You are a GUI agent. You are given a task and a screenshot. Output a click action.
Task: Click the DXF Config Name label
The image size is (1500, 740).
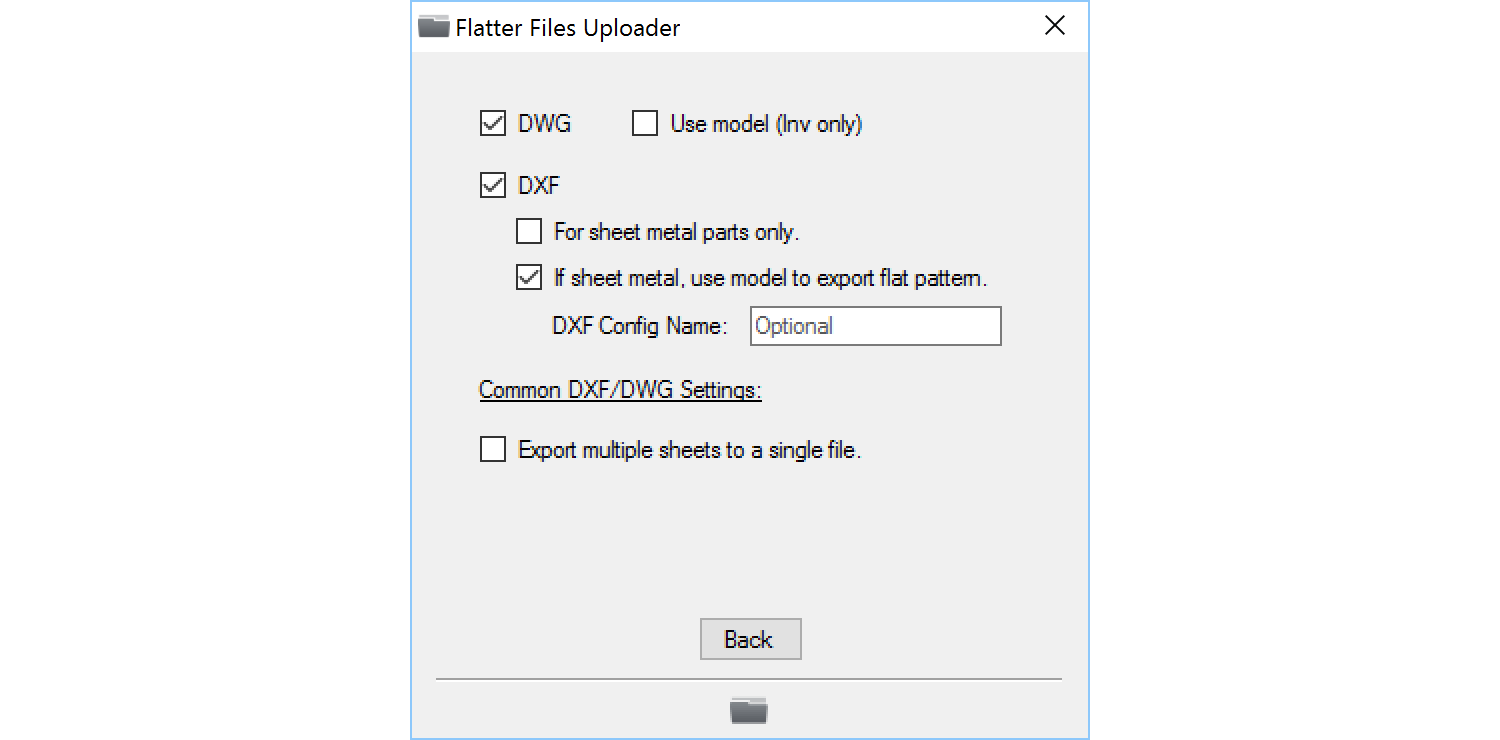tap(639, 326)
